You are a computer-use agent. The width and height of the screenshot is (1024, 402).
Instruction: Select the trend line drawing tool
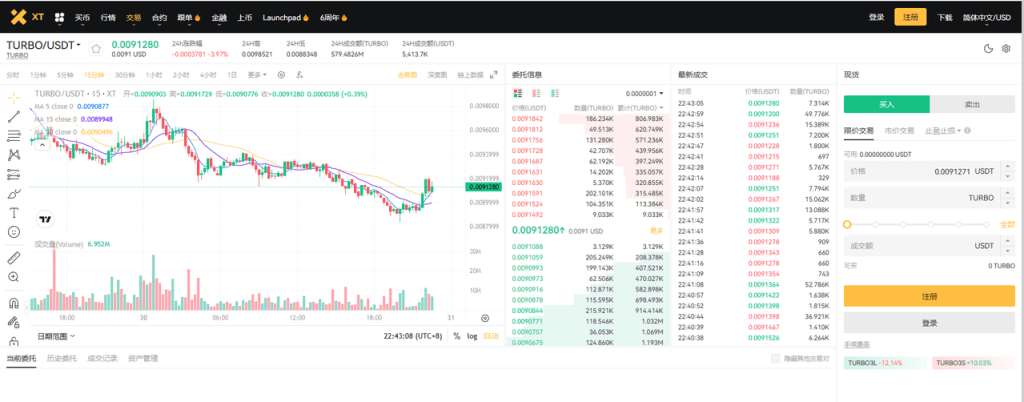14,116
